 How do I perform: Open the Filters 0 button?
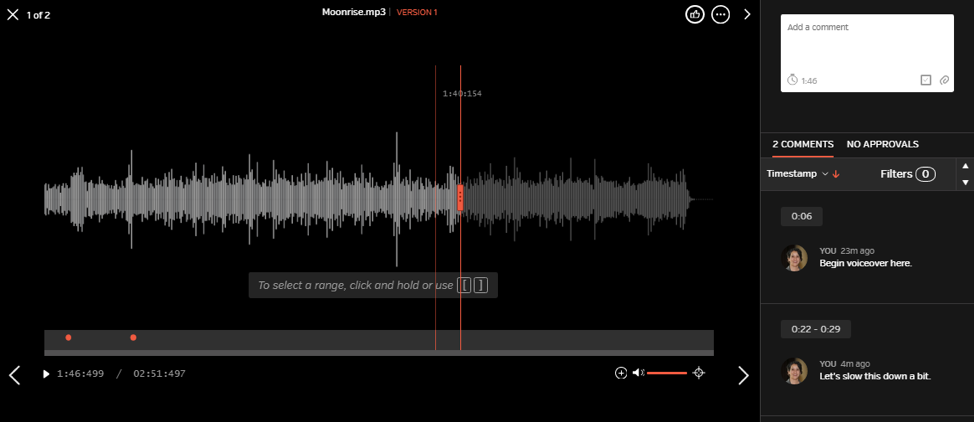click(908, 174)
